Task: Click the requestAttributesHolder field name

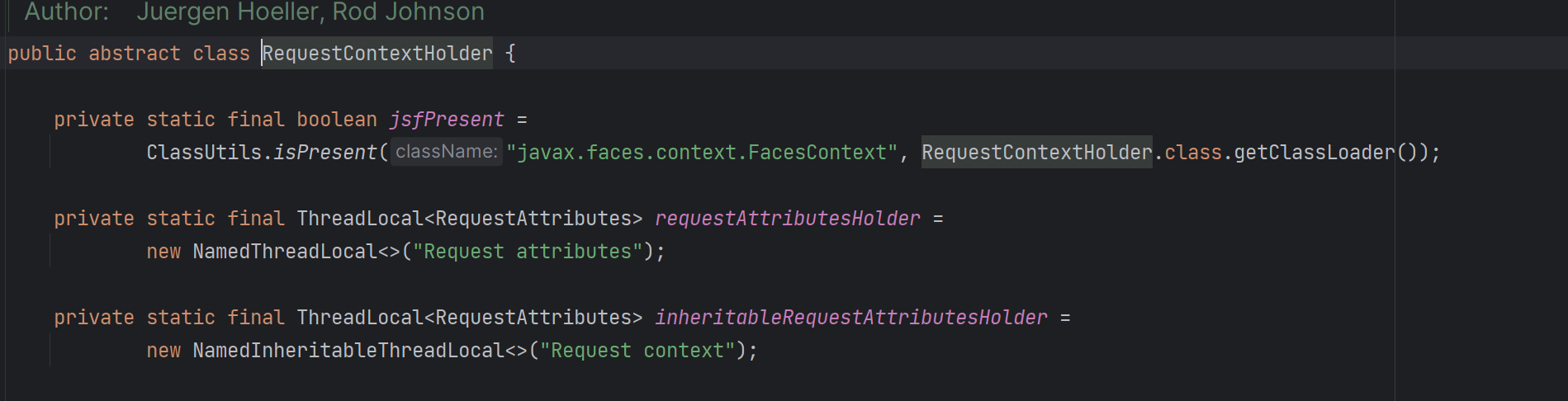Action: click(x=787, y=219)
